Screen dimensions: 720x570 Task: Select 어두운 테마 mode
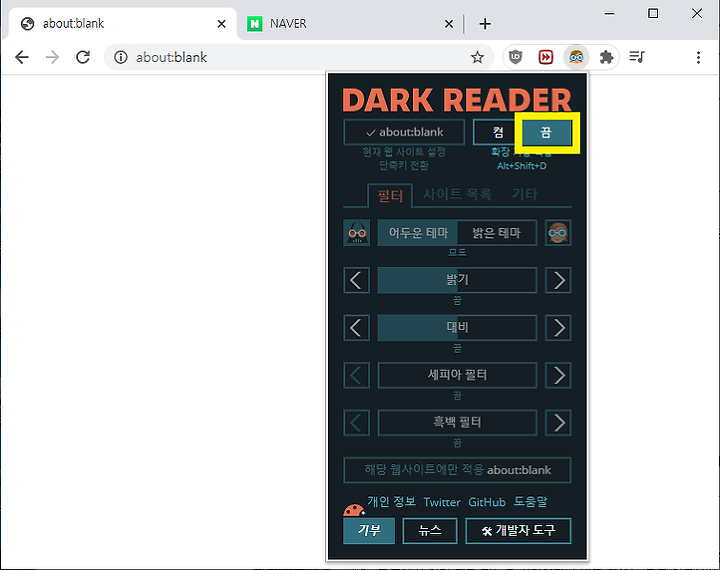coord(418,233)
